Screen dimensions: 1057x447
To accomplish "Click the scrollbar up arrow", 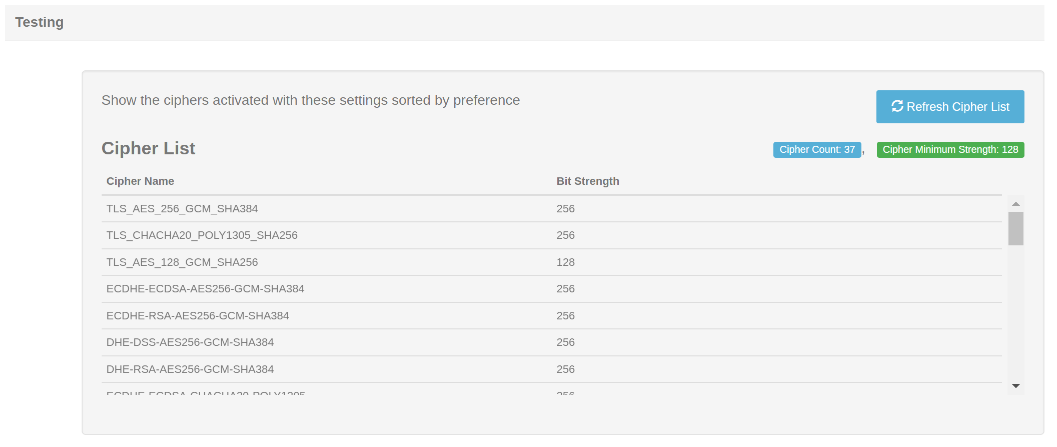I will click(x=1016, y=204).
